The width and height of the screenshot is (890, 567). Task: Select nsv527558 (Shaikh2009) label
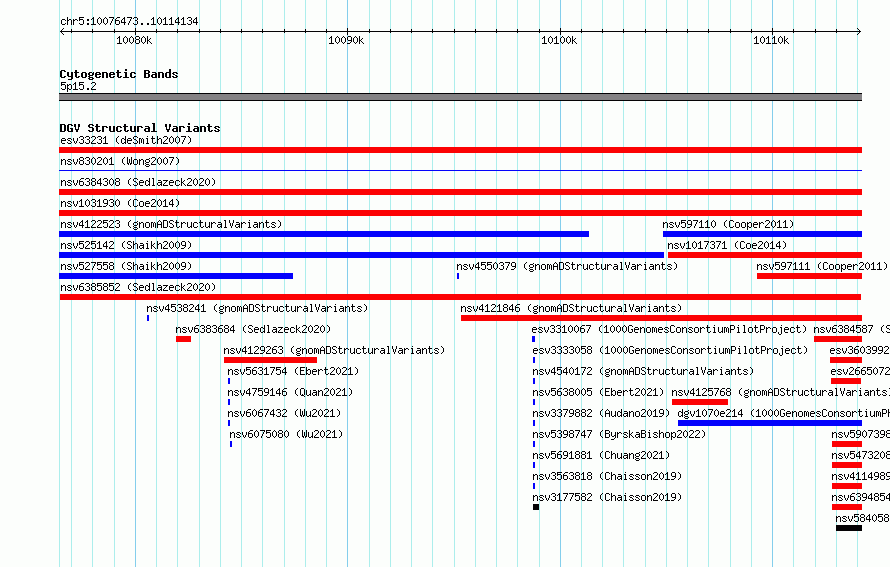pos(126,266)
